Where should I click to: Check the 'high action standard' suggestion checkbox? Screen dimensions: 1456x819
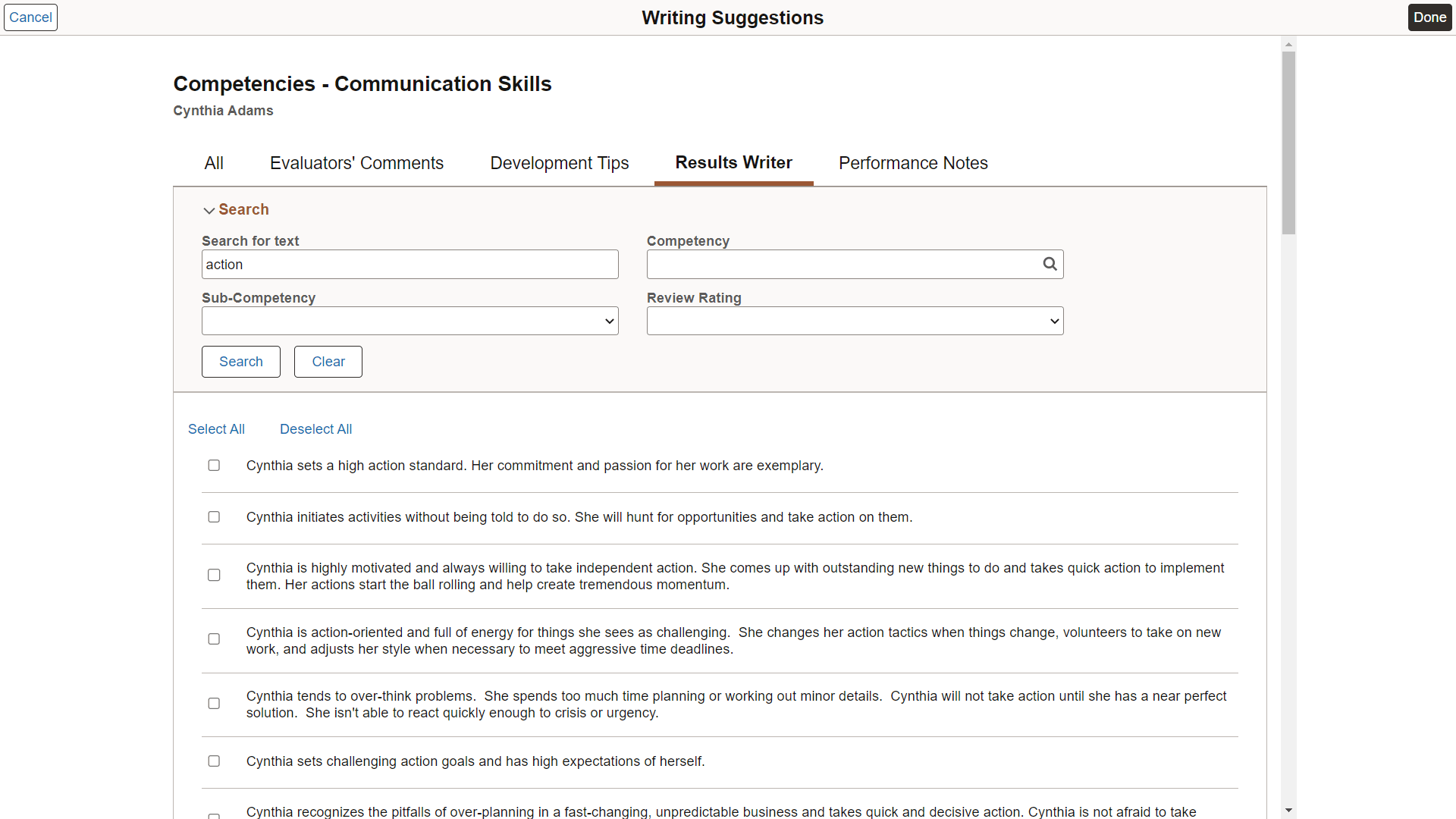click(214, 466)
